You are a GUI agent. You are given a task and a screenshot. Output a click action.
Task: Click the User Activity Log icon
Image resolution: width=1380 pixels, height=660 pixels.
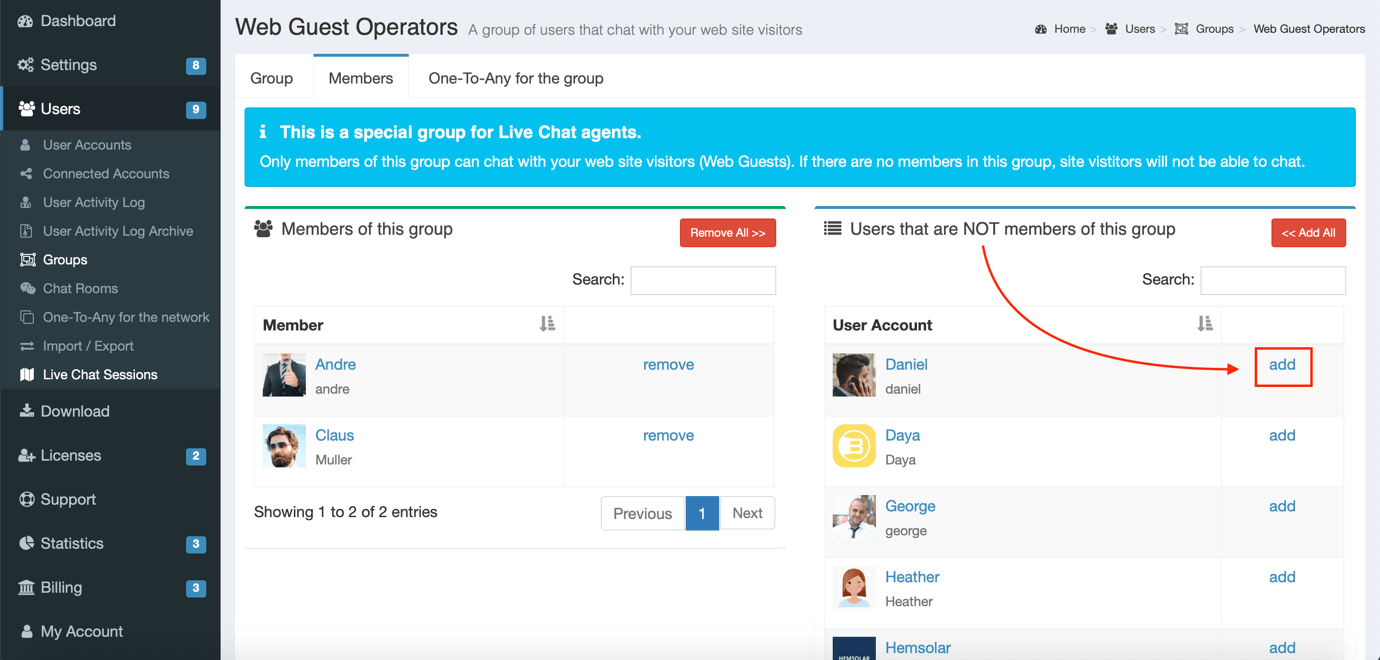tap(26, 202)
